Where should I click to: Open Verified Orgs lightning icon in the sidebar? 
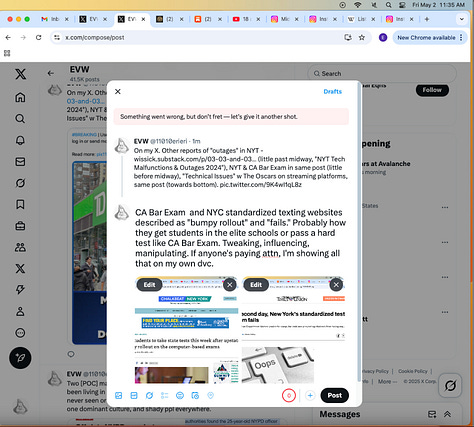click(x=20, y=290)
